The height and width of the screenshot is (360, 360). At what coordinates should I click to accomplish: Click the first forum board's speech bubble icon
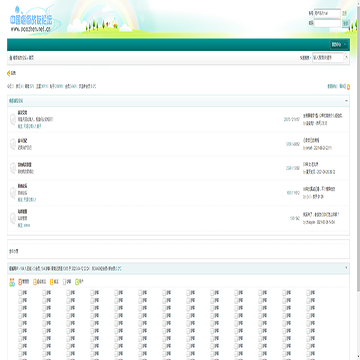[x=13, y=119]
